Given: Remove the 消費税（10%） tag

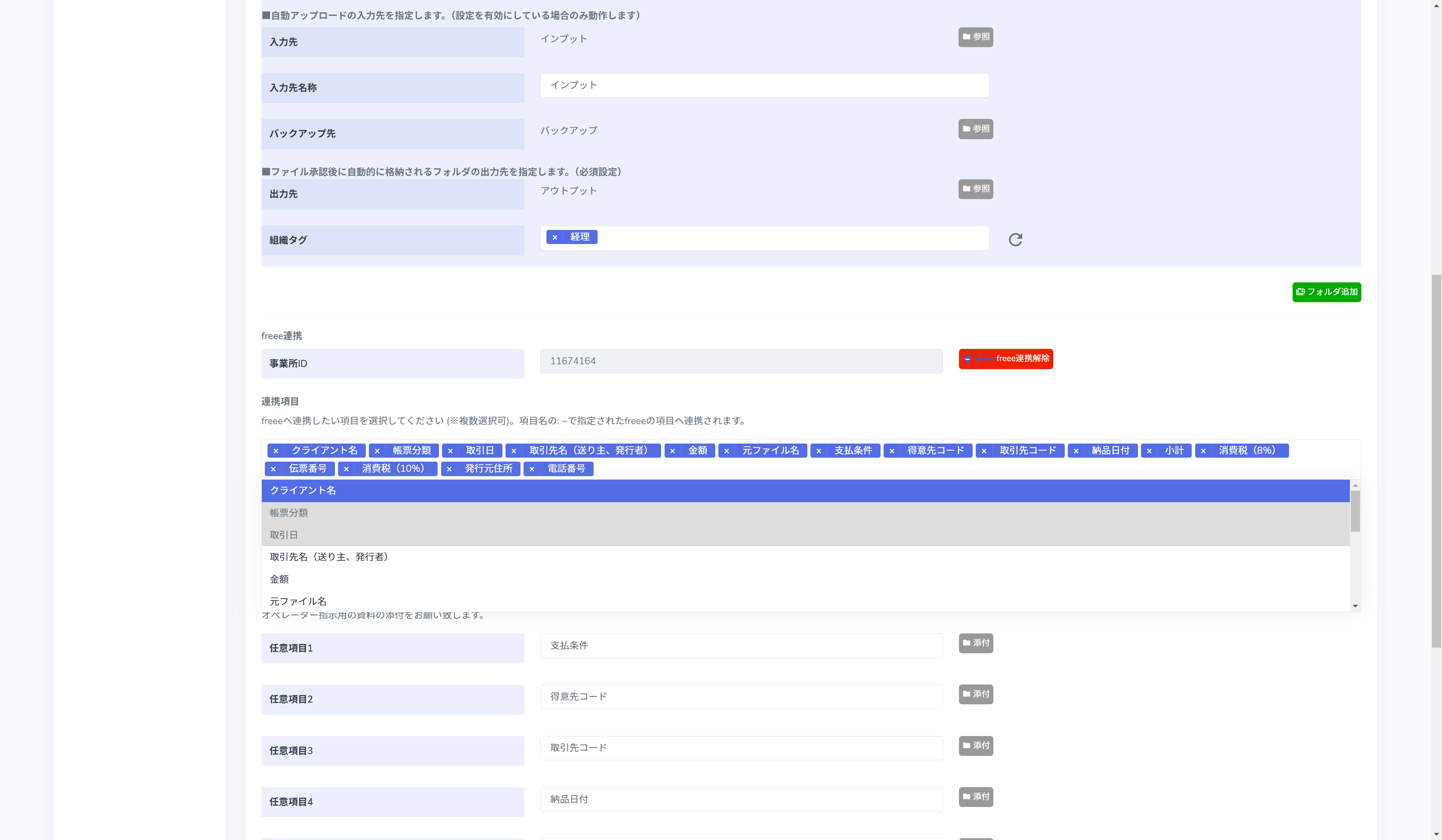Looking at the screenshot, I should point(346,470).
